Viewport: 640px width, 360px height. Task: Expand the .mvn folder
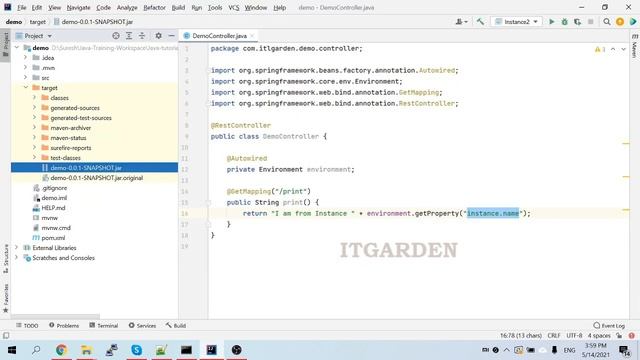[26, 67]
